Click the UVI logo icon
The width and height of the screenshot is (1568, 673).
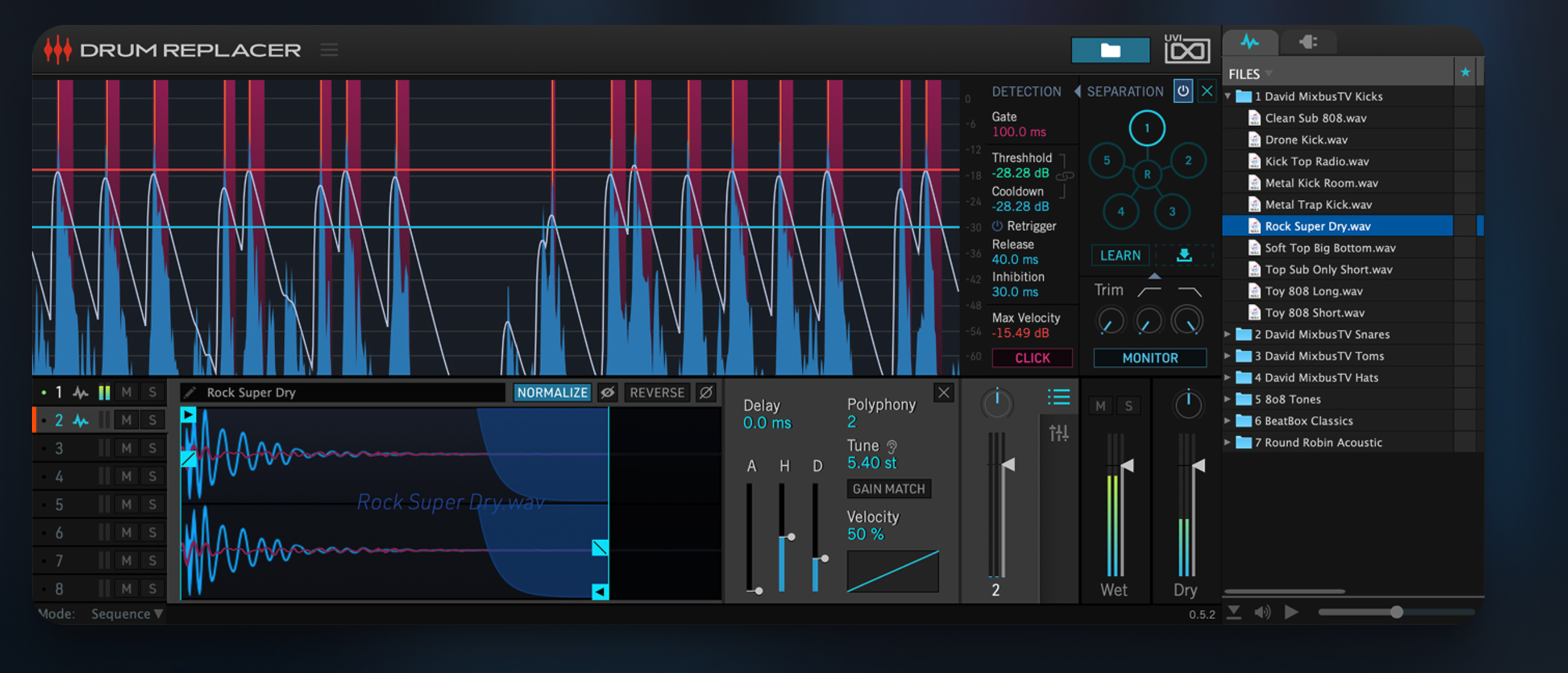[x=1186, y=48]
